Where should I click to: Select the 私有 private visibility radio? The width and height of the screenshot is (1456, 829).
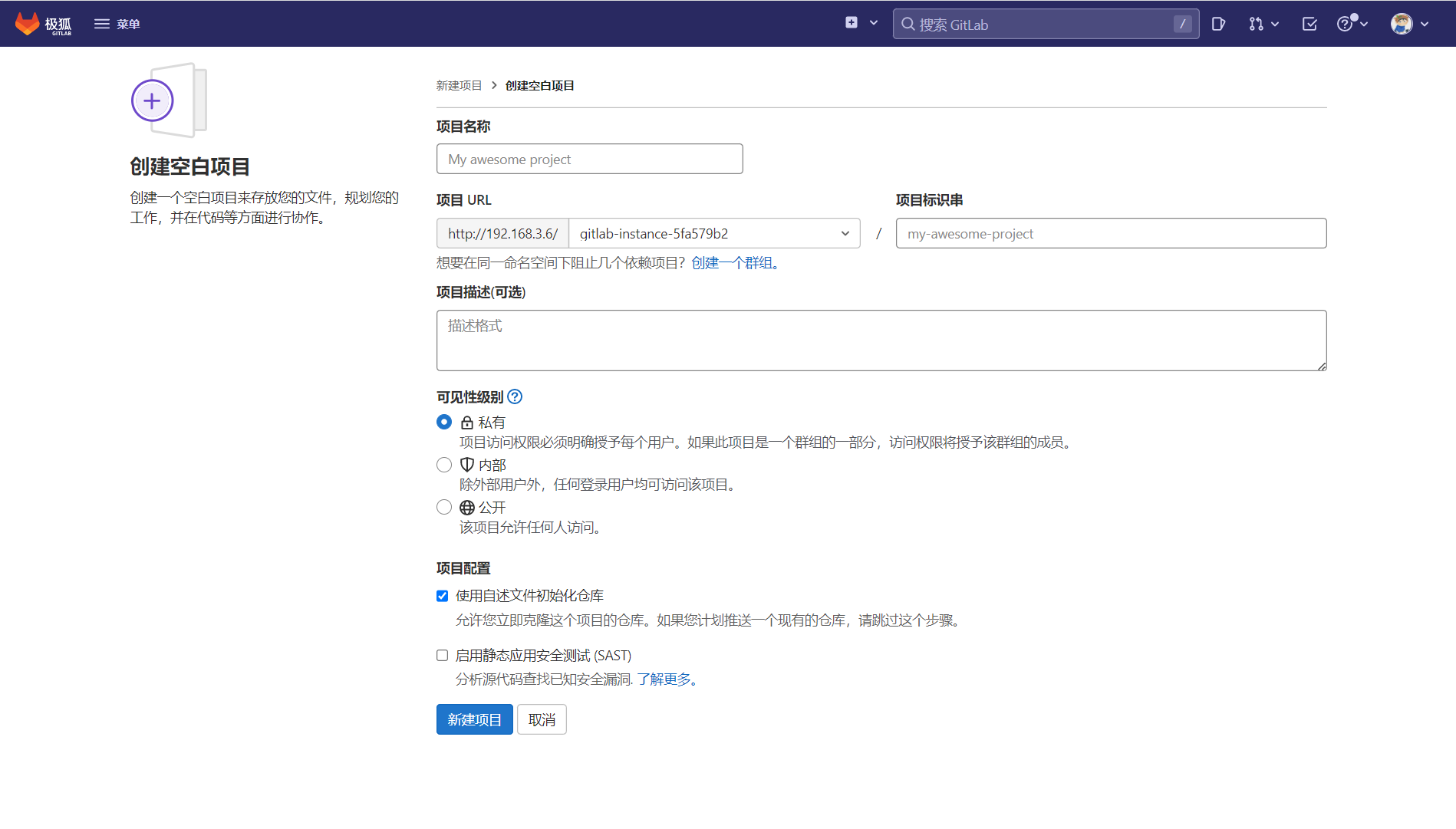444,422
